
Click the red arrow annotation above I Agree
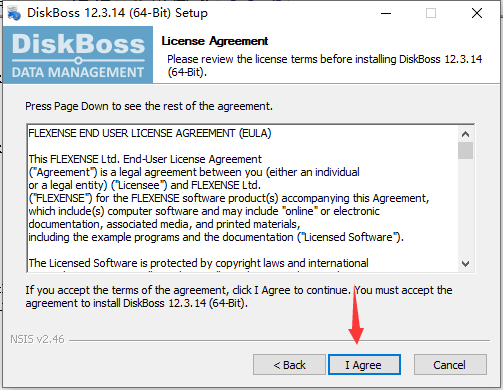pos(356,315)
